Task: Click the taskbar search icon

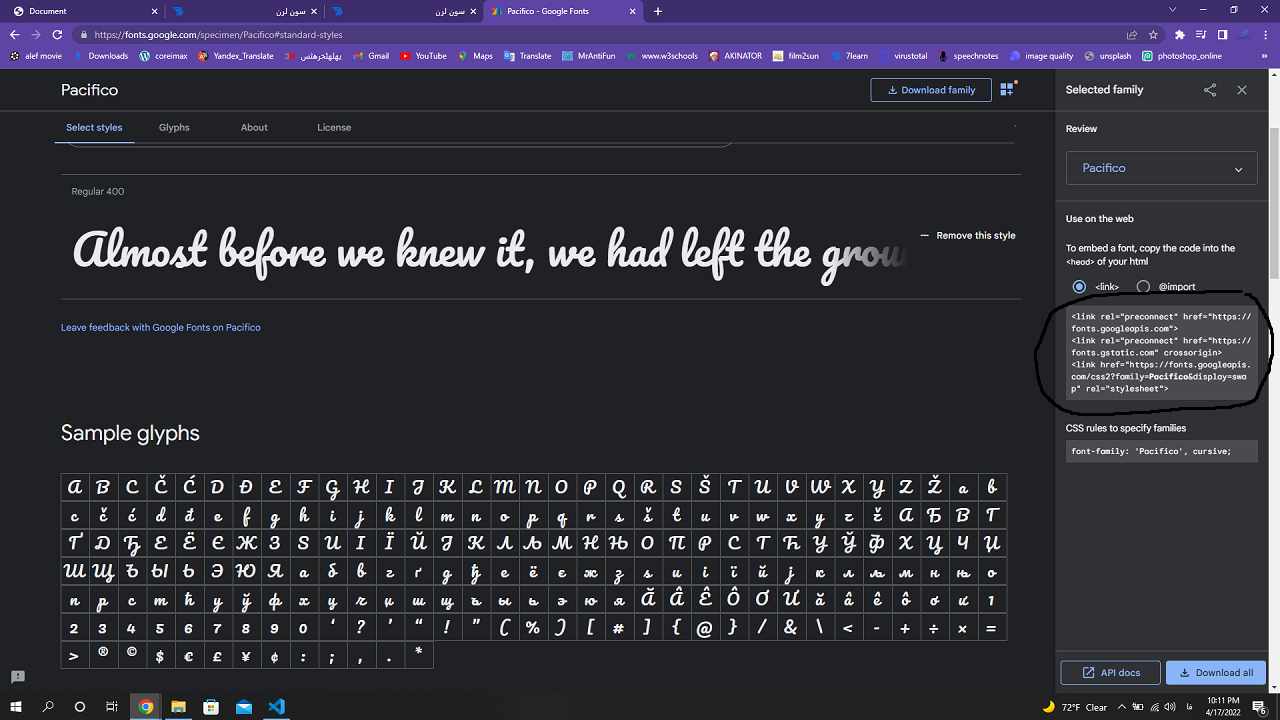Action: click(x=48, y=706)
